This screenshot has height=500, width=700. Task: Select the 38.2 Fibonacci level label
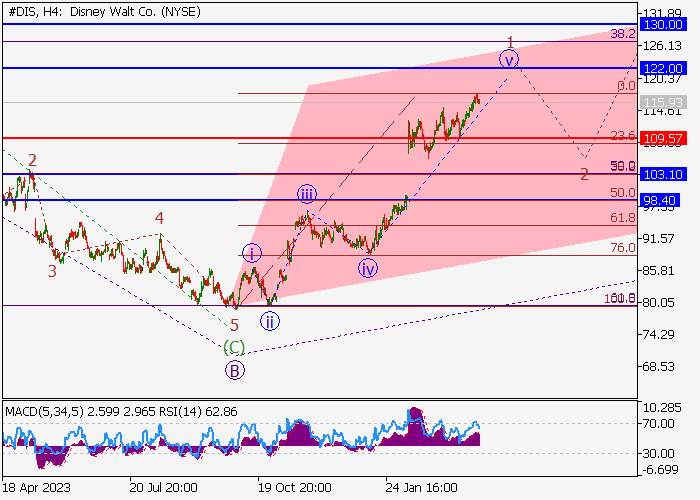[x=623, y=33]
